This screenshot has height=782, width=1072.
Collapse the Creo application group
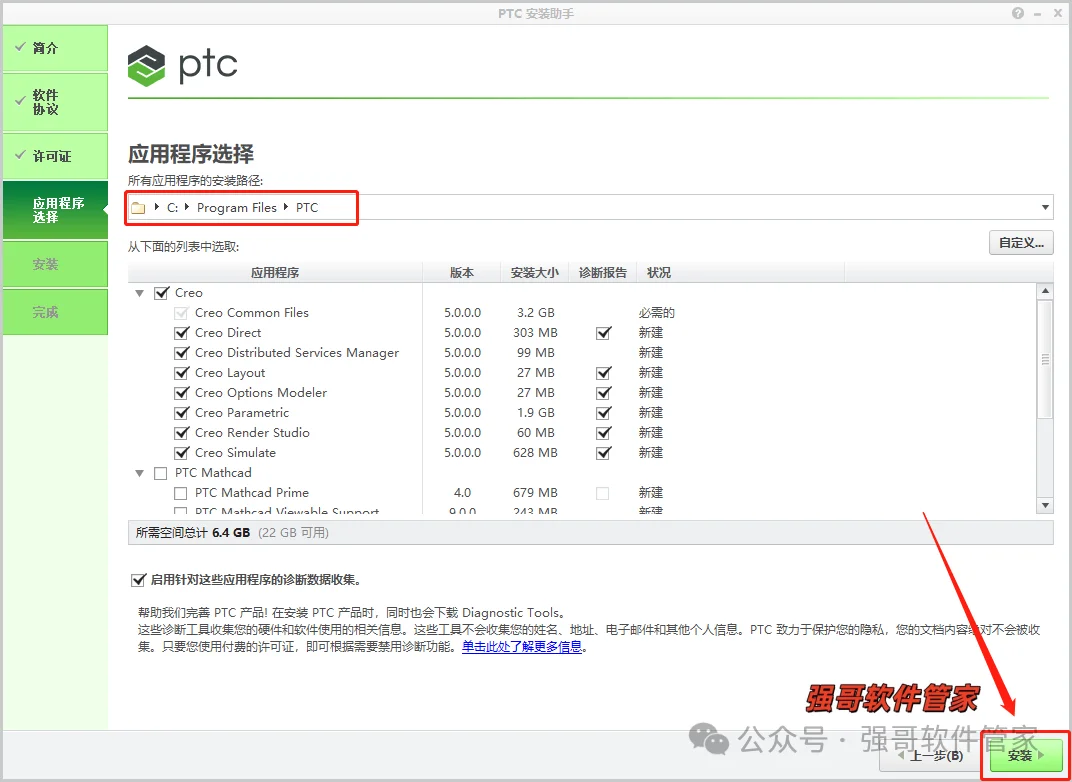click(x=140, y=293)
